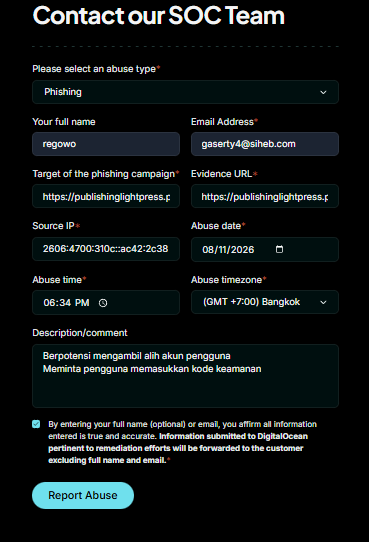Click the 'Information submitted to DigitalOcean' bold text

point(233,436)
